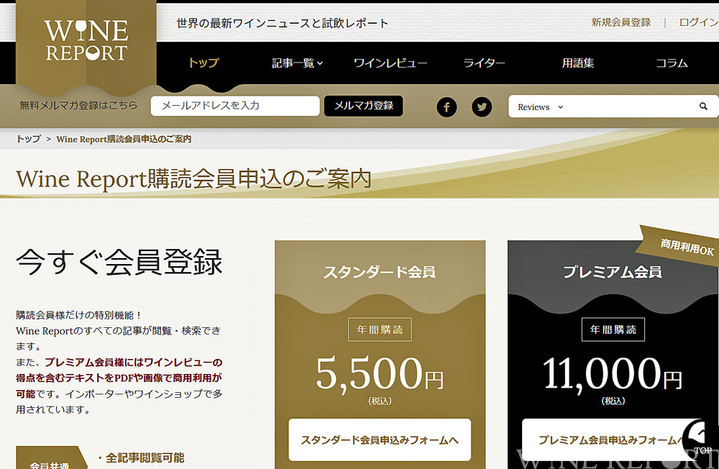Click the Wine Report logo
This screenshot has height=469, width=719.
86,41
